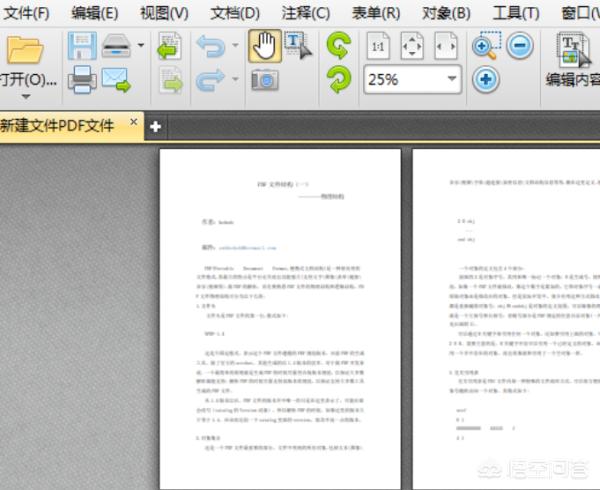Open the 25% zoom level dropdown
The image size is (600, 490).
452,79
